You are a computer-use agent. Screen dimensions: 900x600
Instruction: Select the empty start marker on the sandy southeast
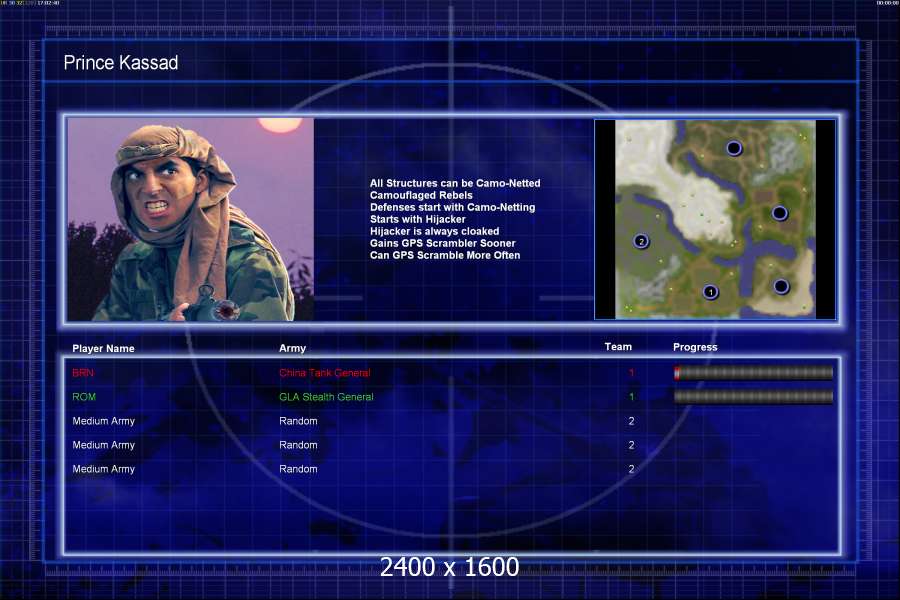pyautogui.click(x=781, y=286)
